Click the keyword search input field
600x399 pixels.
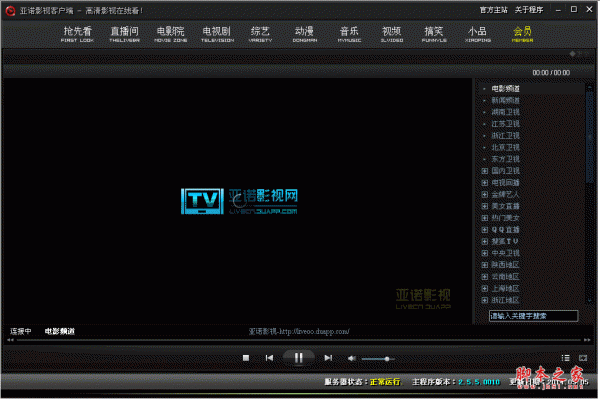[x=533, y=316]
